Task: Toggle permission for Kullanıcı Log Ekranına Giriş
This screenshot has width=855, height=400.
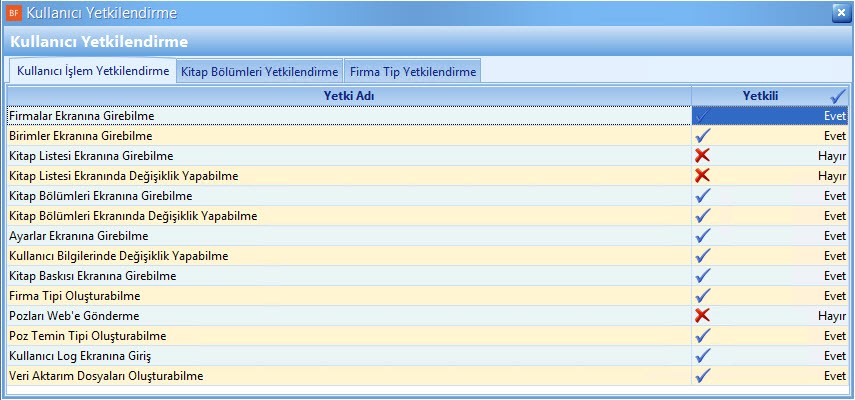Action: tap(703, 356)
